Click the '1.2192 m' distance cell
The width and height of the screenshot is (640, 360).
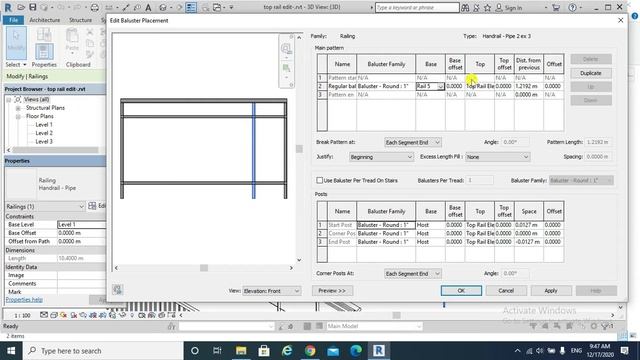(529, 86)
